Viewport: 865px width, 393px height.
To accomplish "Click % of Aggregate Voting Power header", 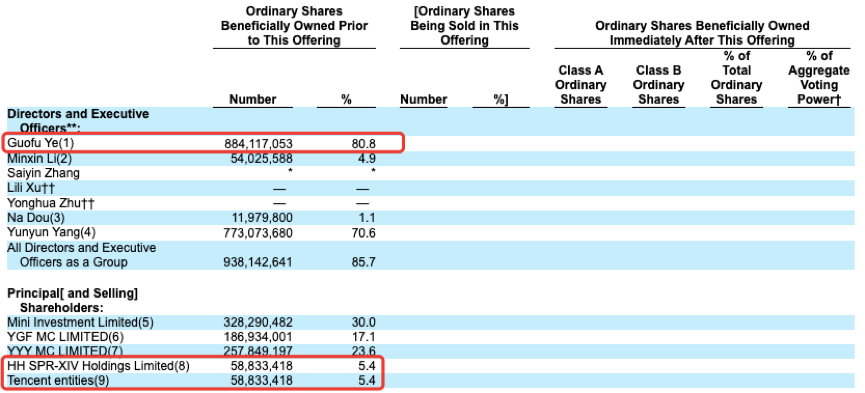I will [819, 78].
